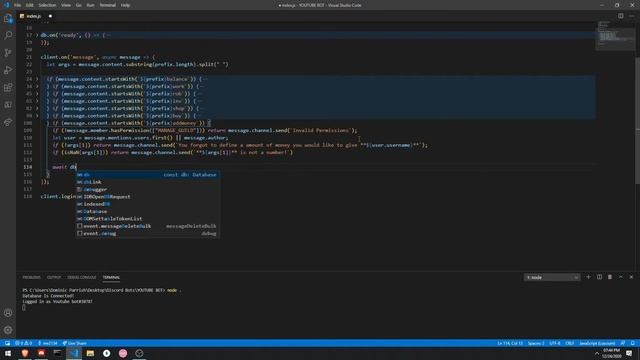Image resolution: width=640 pixels, height=360 pixels.
Task: Split the terminal panel
Action: click(x=599, y=277)
